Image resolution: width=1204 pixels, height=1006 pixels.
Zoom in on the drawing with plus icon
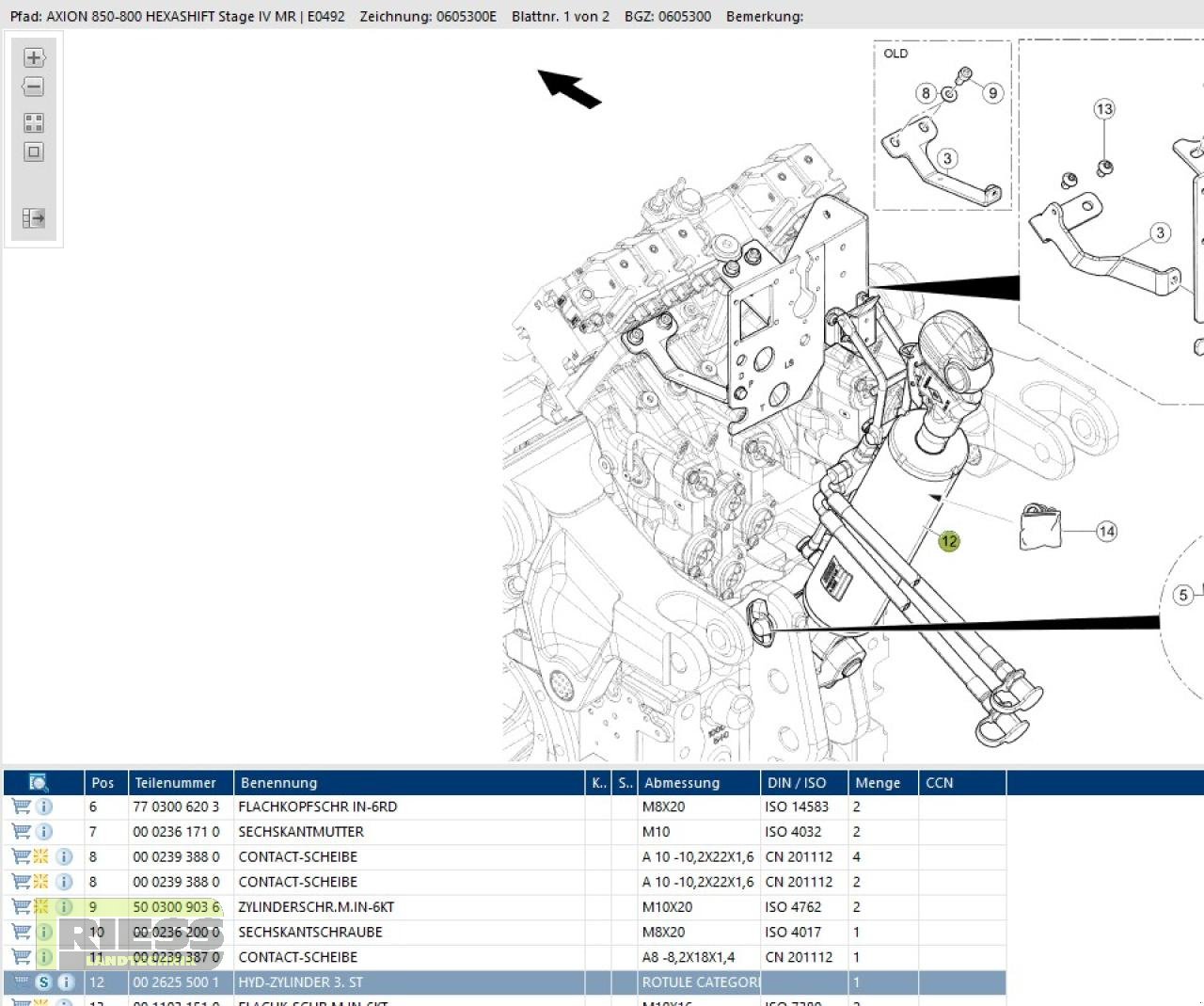[34, 57]
